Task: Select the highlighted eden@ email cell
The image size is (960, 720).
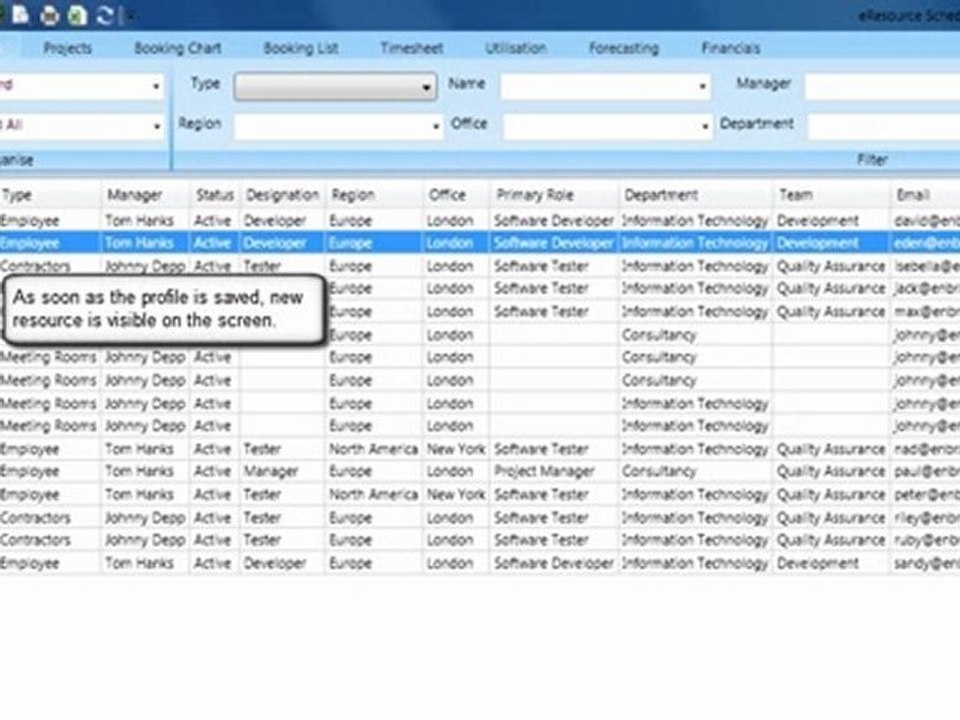Action: pyautogui.click(x=926, y=244)
